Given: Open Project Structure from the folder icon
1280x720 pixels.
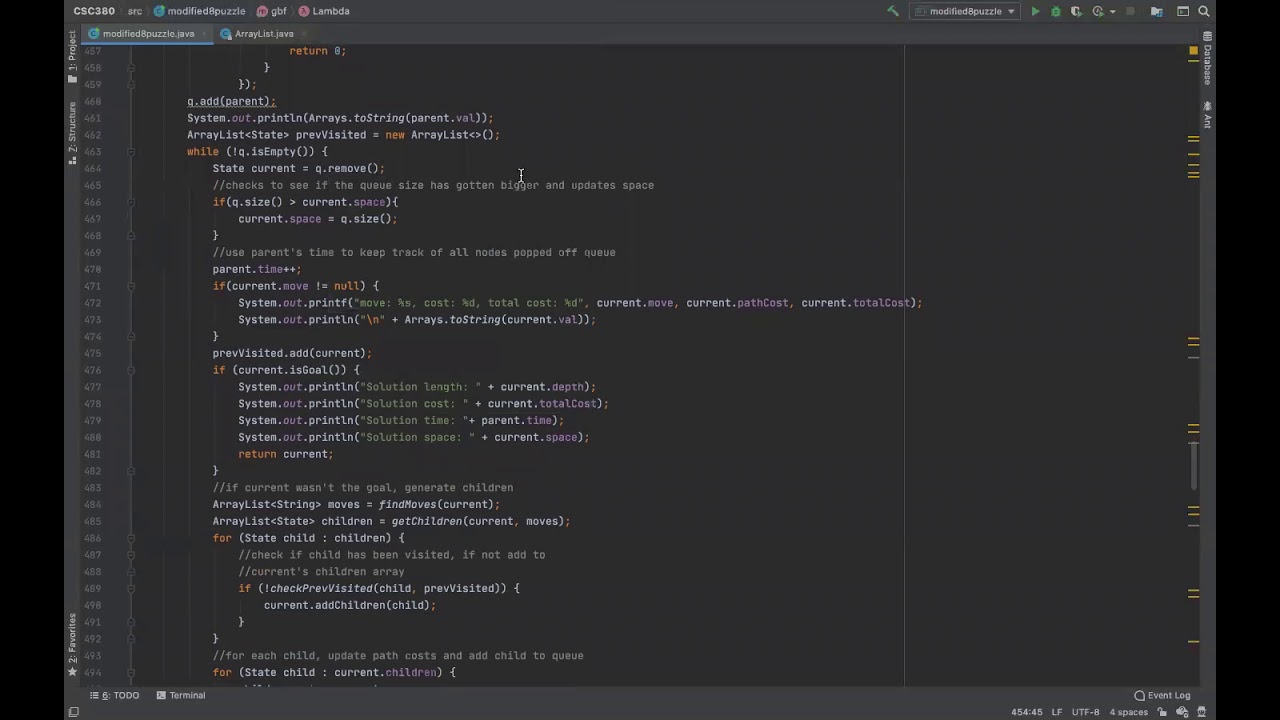Looking at the screenshot, I should (x=1157, y=11).
